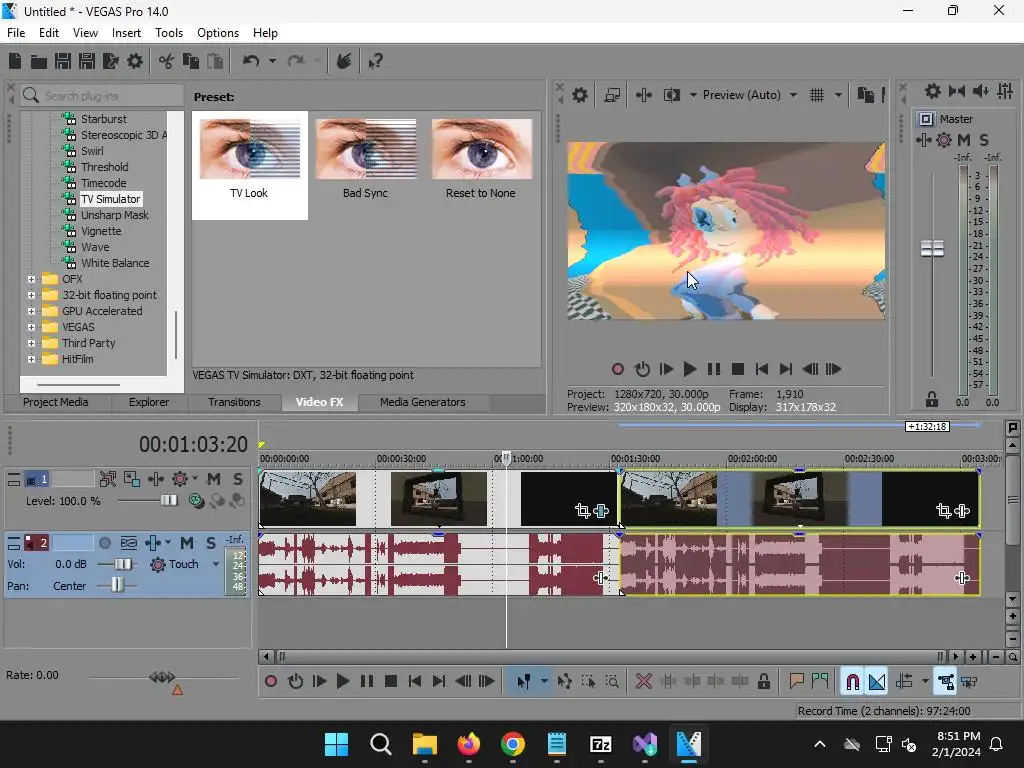Open the Preview (Auto) quality dropdown
This screenshot has width=1024, height=768.
pos(793,95)
